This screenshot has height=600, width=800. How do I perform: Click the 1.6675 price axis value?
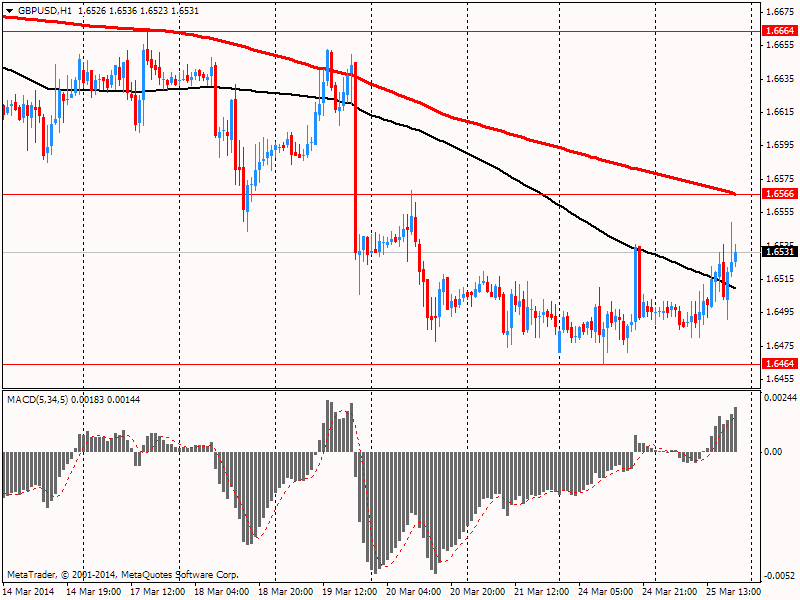tap(780, 12)
